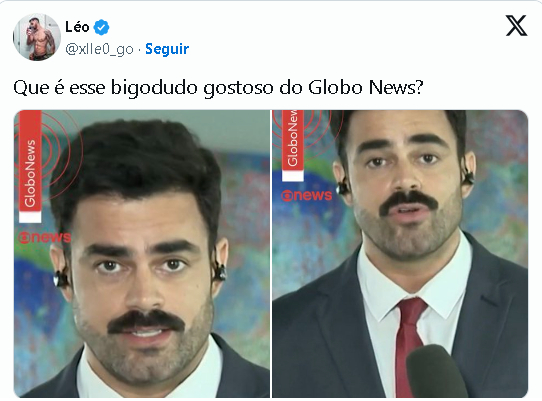Image resolution: width=542 pixels, height=401 pixels.
Task: Open the Léo display name link
Action: [x=77, y=27]
